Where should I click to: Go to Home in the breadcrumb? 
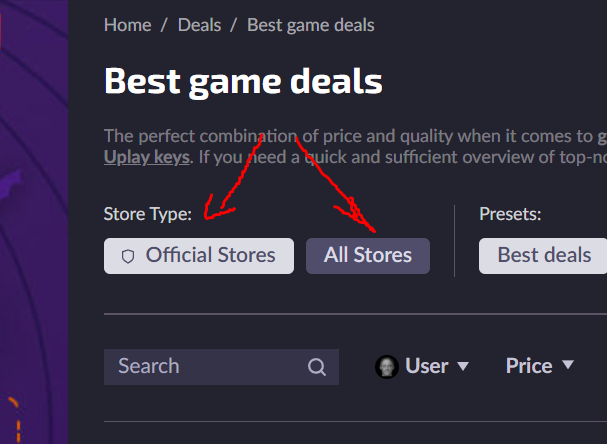point(126,24)
